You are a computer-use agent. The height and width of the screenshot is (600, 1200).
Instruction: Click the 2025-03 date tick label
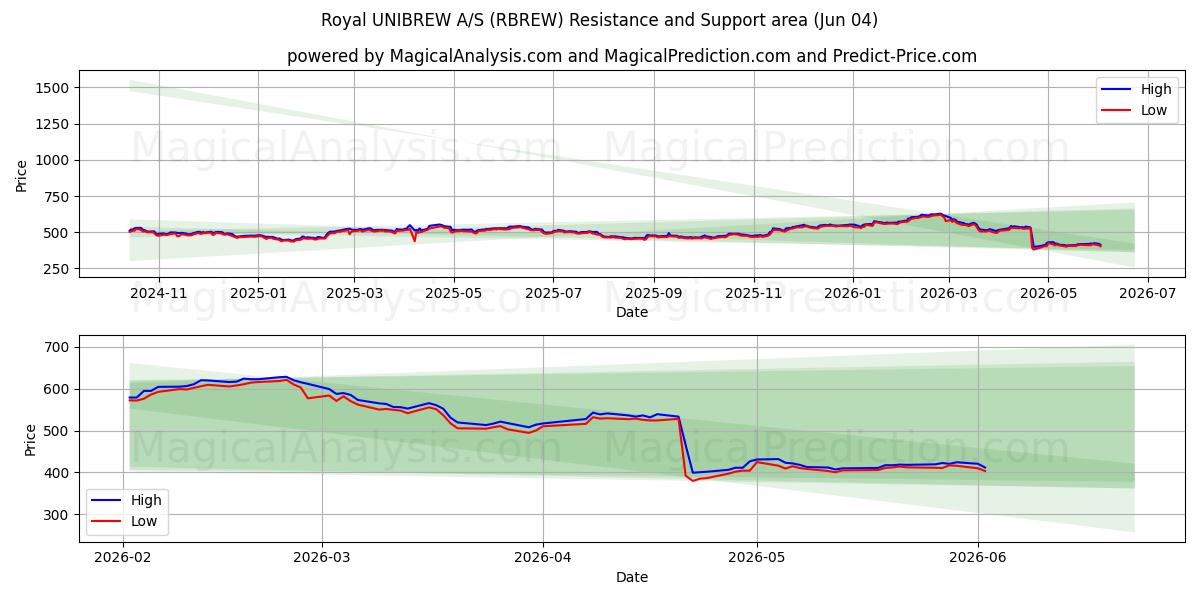pos(354,294)
